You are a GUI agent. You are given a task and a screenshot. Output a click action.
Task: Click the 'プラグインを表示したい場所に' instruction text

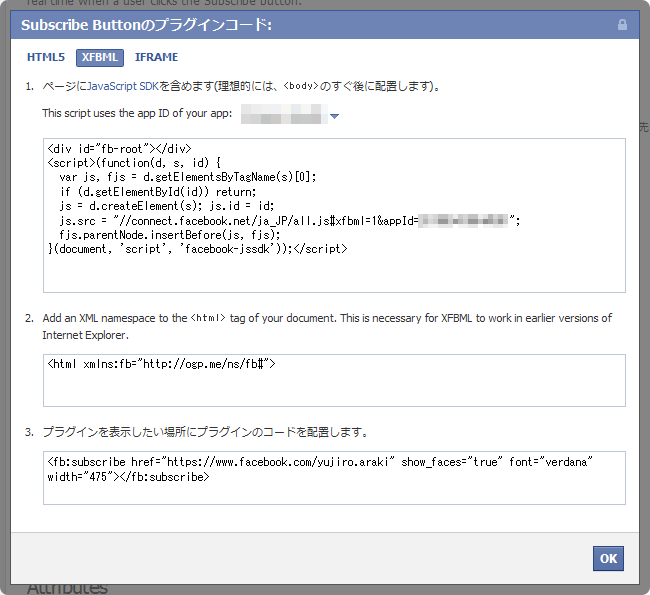click(205, 432)
